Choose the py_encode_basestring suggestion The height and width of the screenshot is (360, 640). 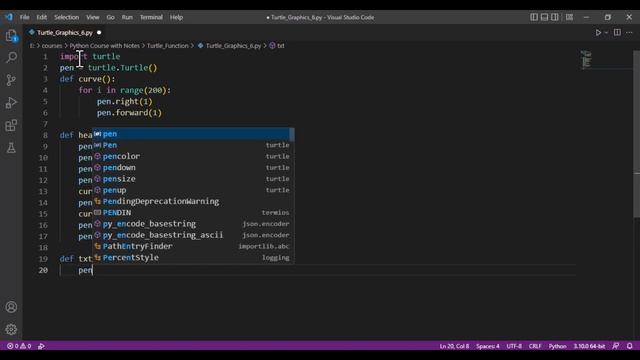tap(191, 224)
